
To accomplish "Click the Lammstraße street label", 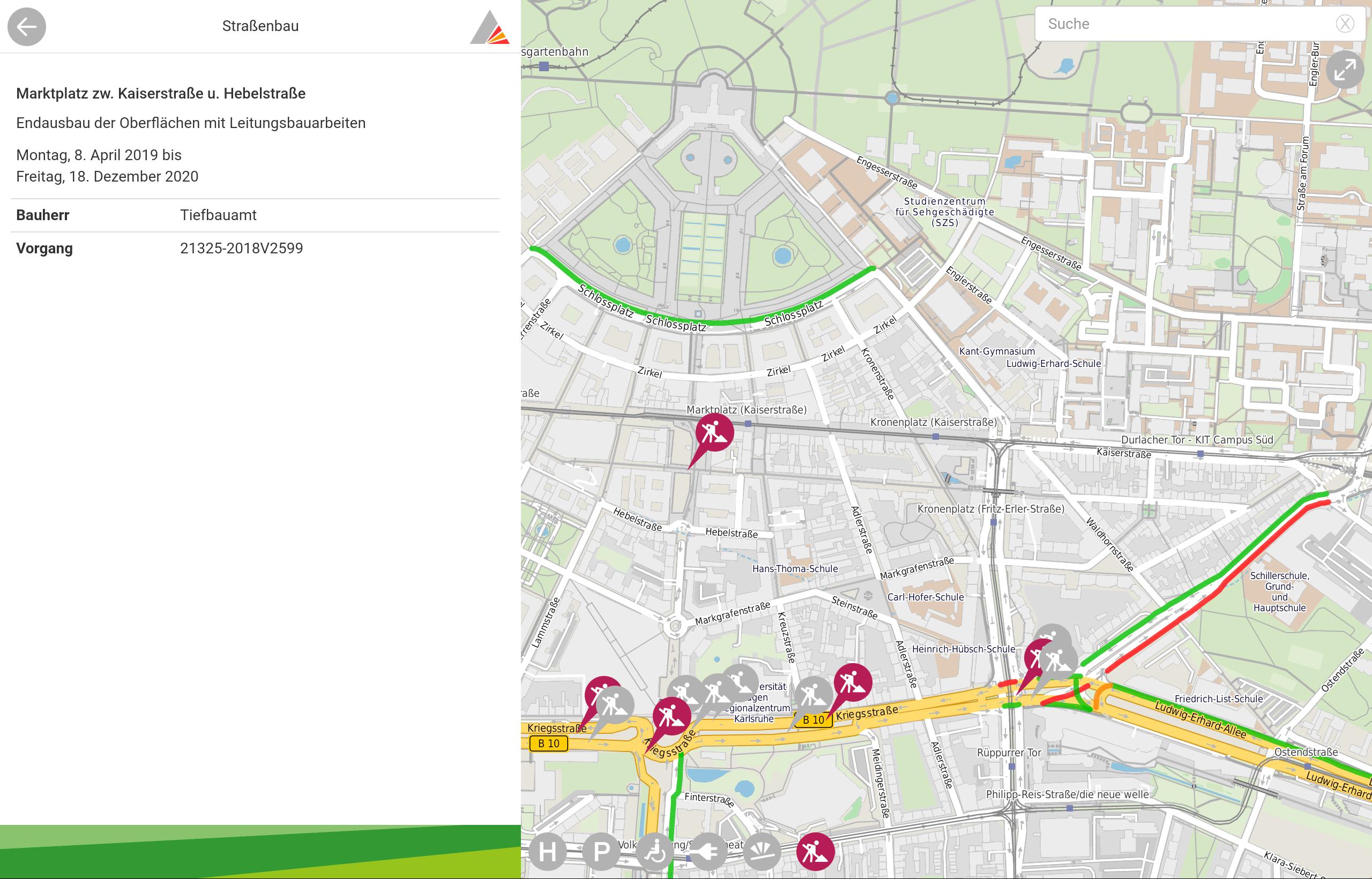I will click(546, 623).
